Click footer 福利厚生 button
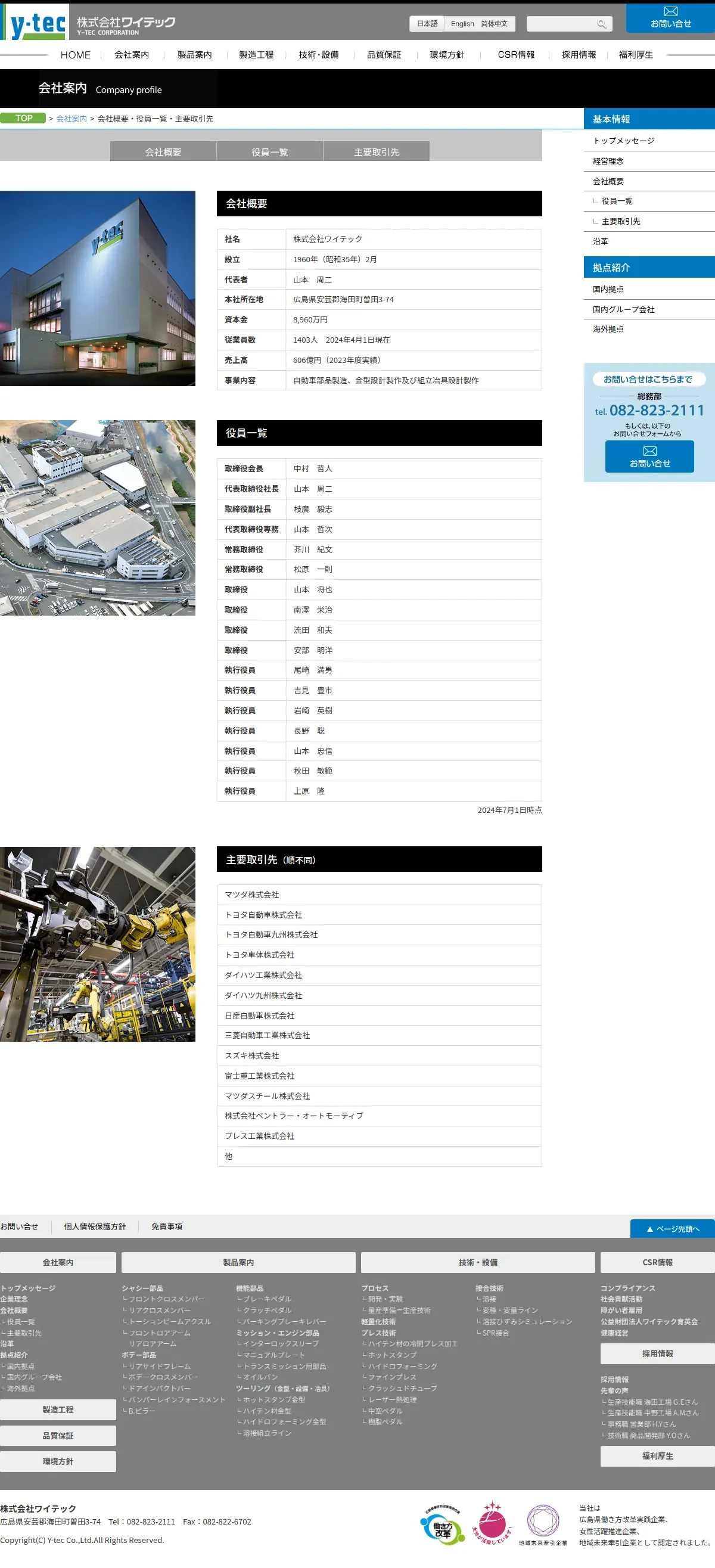715x1568 pixels. click(x=658, y=1456)
